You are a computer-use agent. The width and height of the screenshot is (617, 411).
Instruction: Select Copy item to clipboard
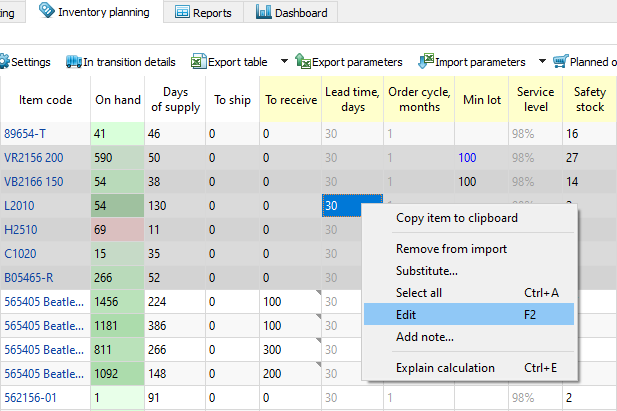pos(457,218)
